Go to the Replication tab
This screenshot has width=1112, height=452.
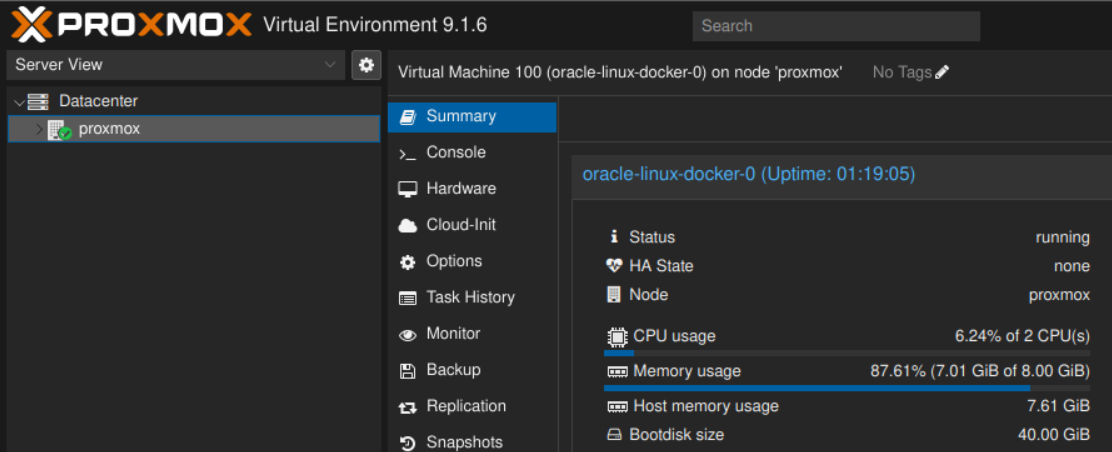tap(466, 406)
